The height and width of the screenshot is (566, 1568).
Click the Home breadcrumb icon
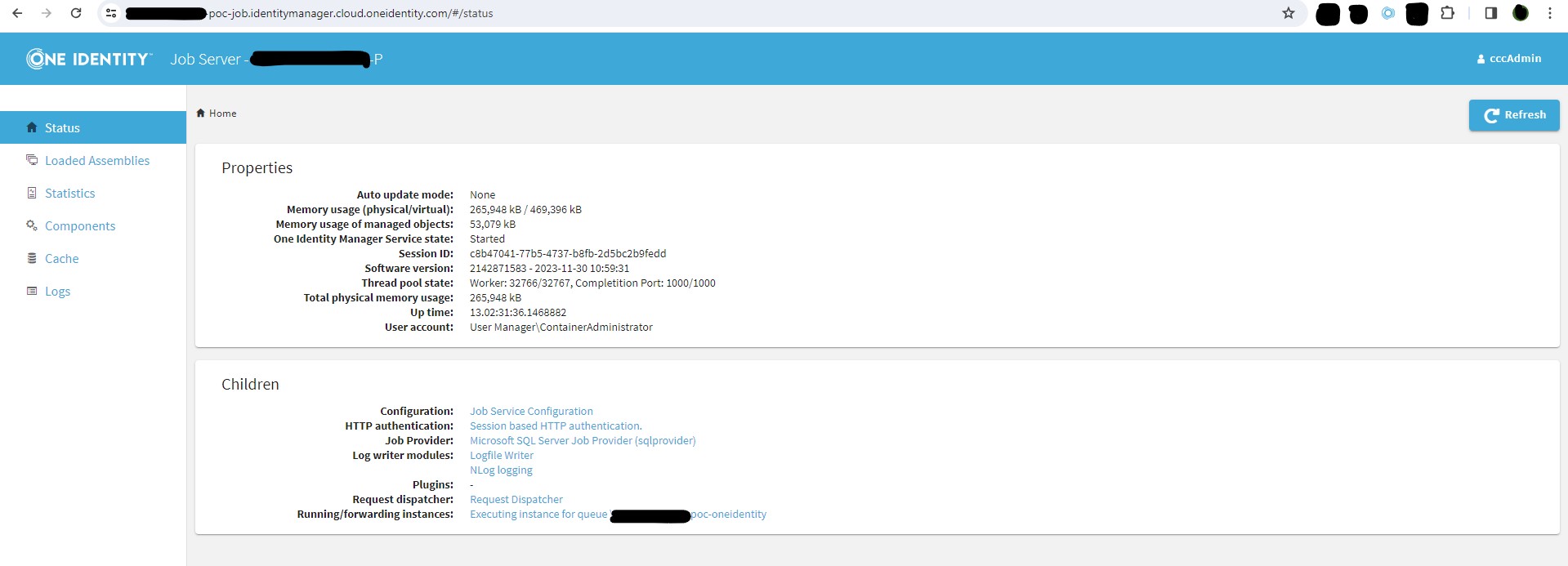point(200,114)
